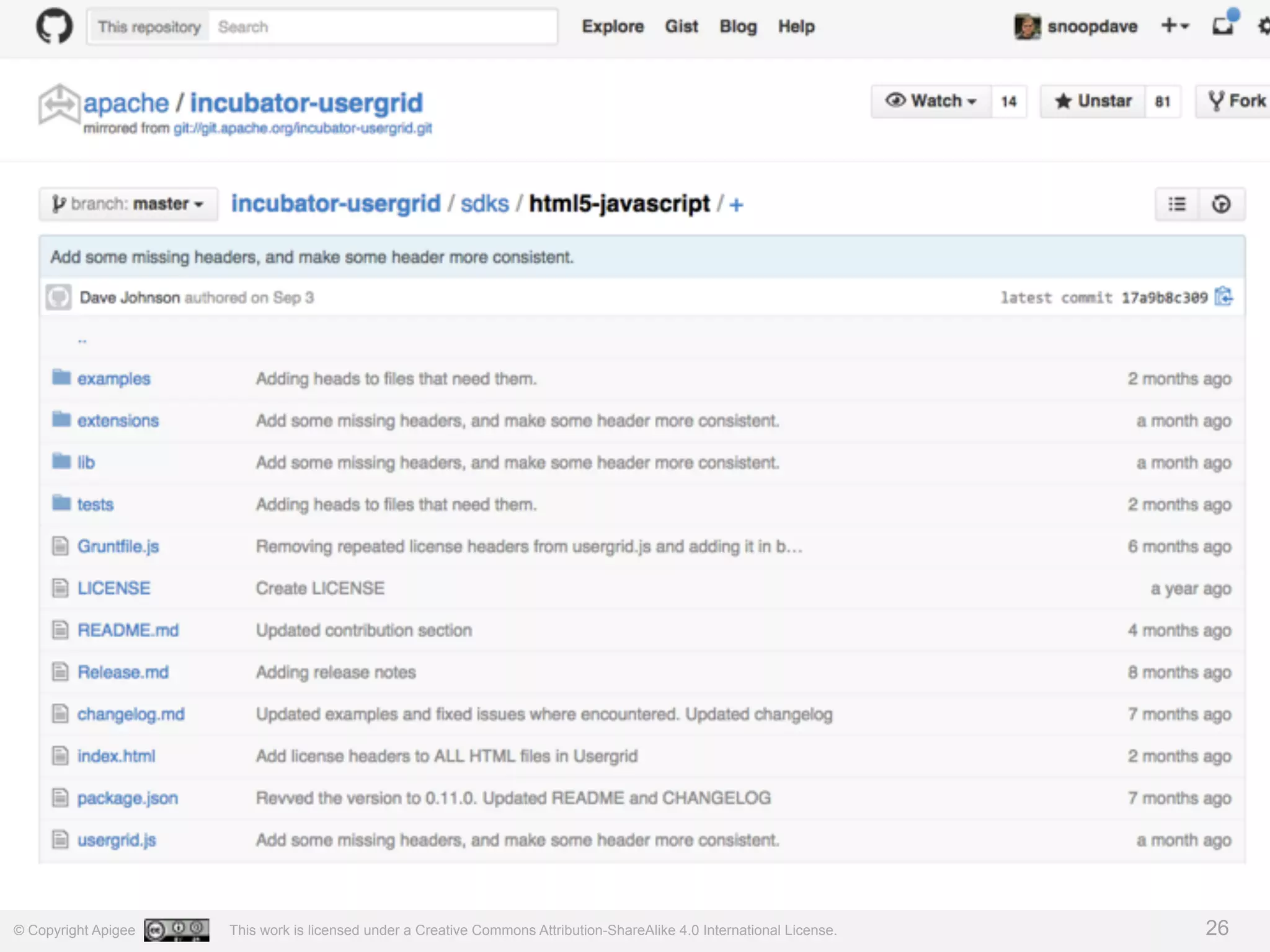View notifications inbox icon
Viewport: 1270px width, 952px height.
[1225, 24]
